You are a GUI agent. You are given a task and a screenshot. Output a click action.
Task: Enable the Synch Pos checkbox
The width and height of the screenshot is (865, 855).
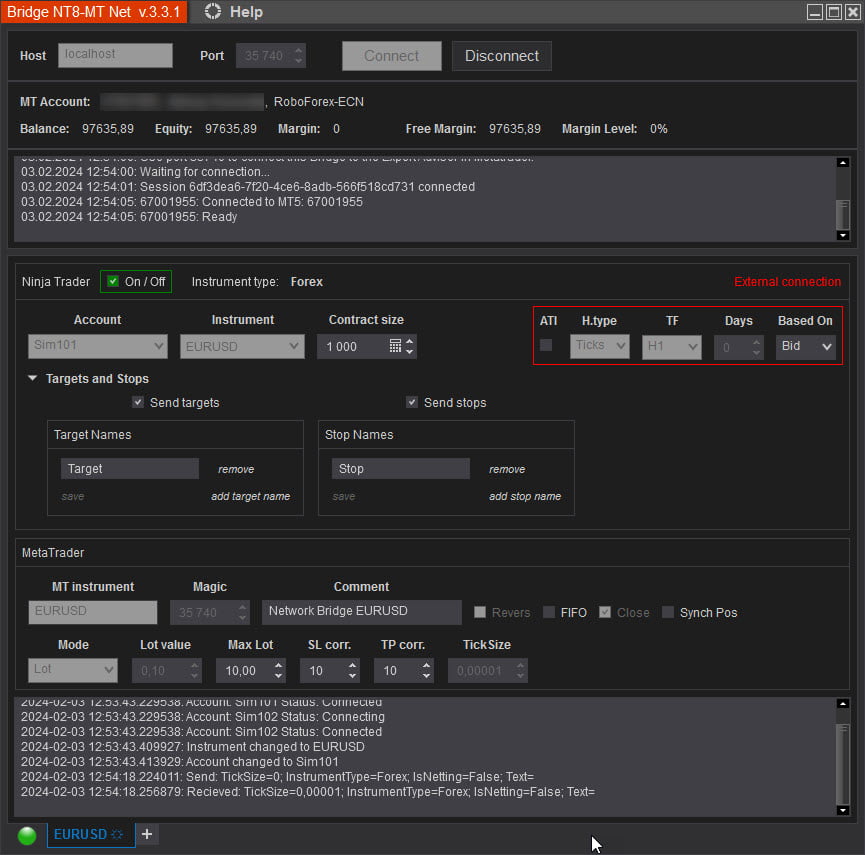[667, 613]
